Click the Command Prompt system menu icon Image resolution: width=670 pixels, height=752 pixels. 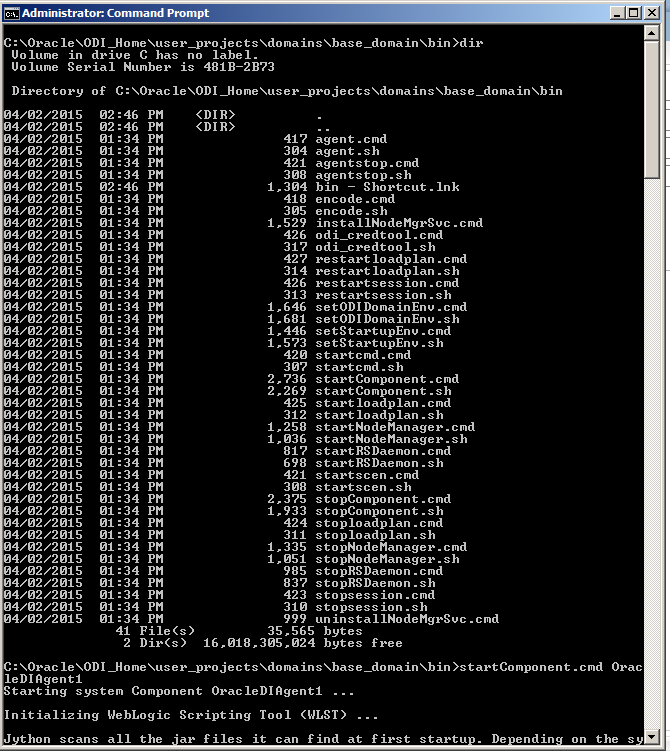pyautogui.click(x=11, y=13)
